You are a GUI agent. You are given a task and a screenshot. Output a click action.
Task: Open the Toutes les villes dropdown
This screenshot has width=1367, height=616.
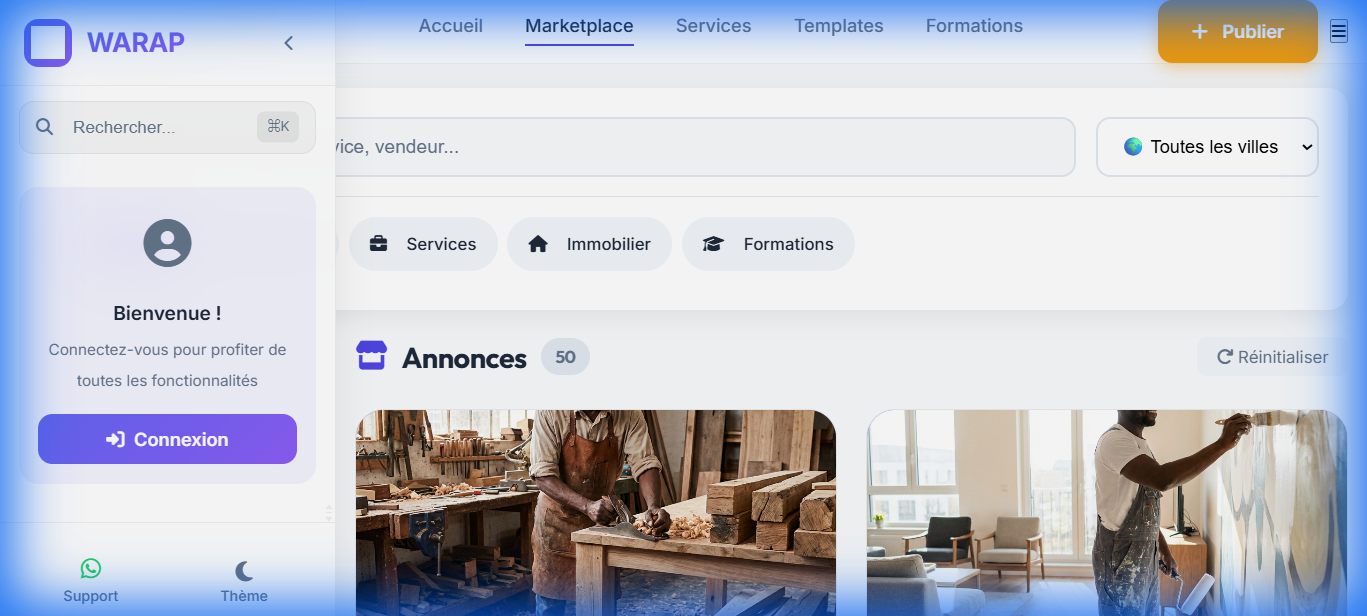pyautogui.click(x=1207, y=146)
